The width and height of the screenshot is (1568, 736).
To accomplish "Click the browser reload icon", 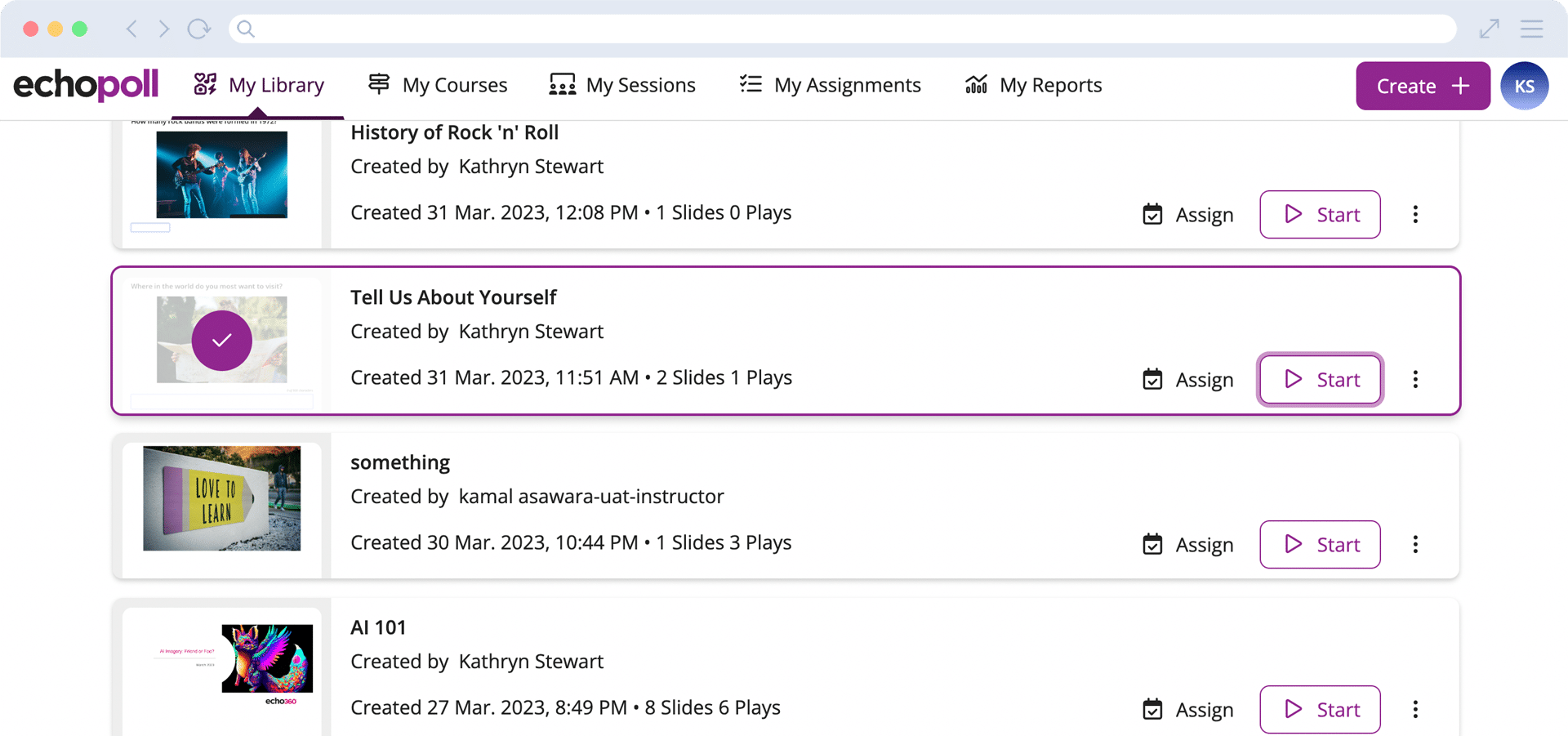I will pyautogui.click(x=198, y=29).
